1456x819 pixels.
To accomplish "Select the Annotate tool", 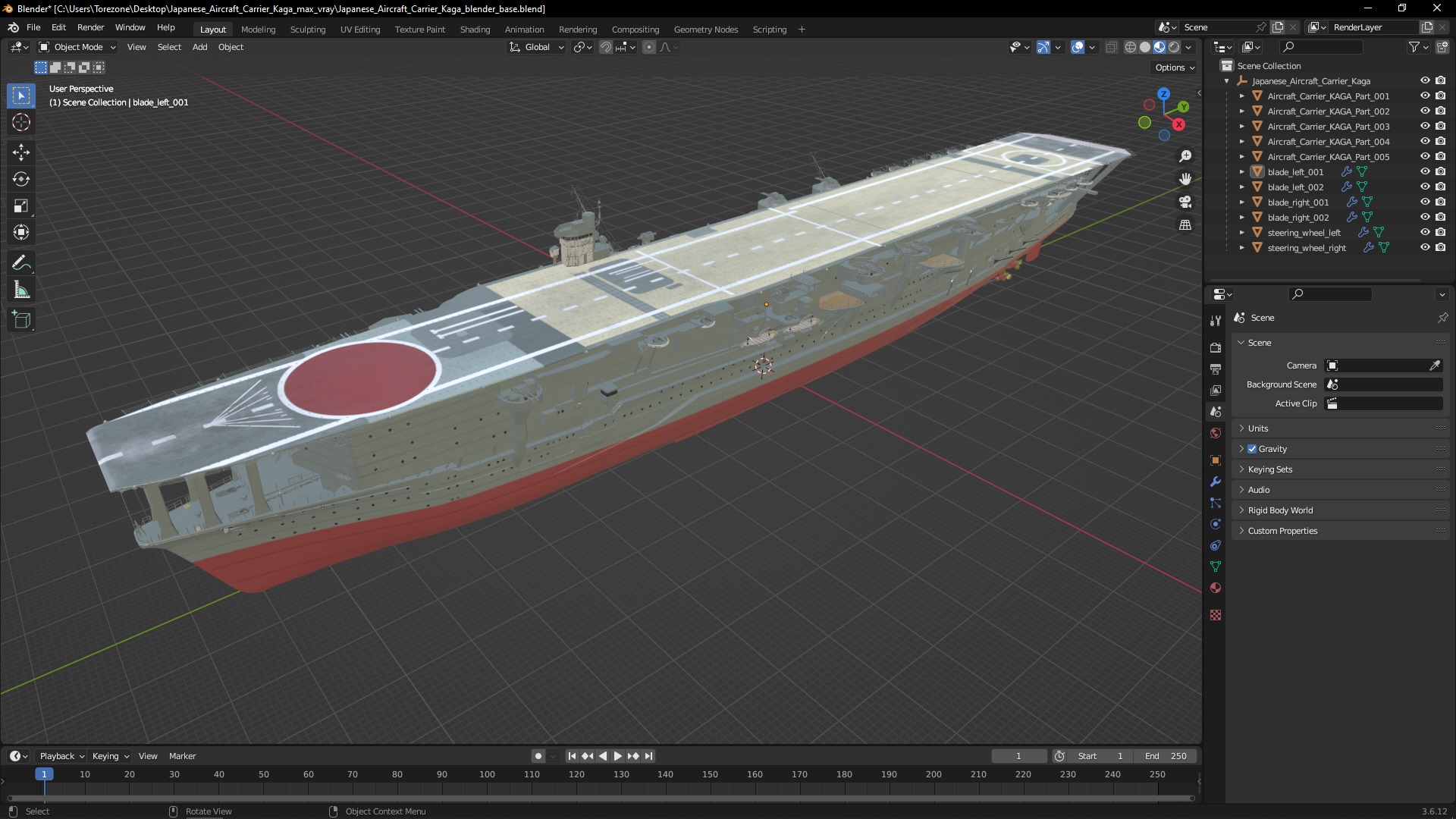I will pyautogui.click(x=21, y=263).
